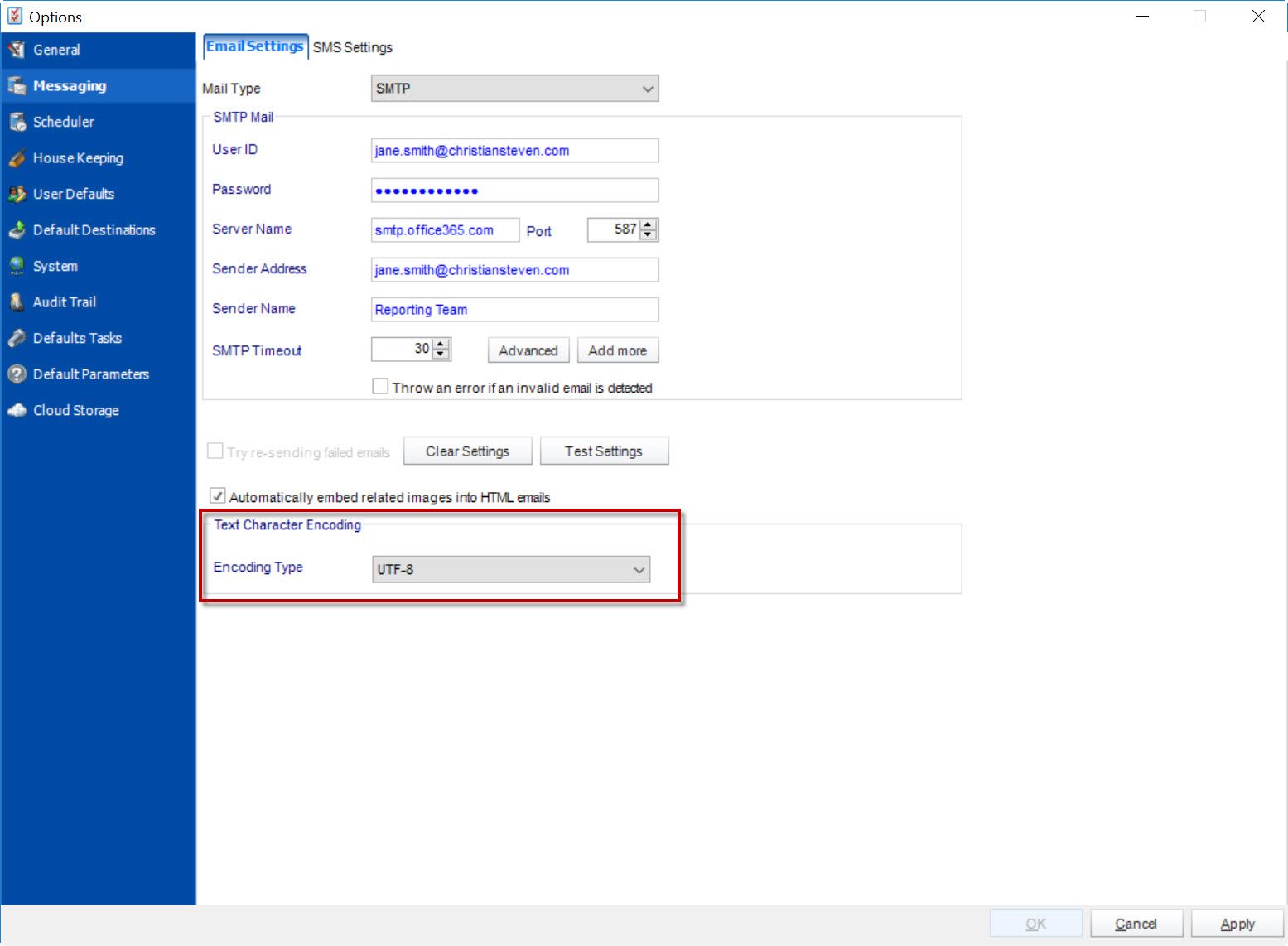This screenshot has height=946, width=1288.
Task: Click the Default Destinations icon
Action: 17,230
